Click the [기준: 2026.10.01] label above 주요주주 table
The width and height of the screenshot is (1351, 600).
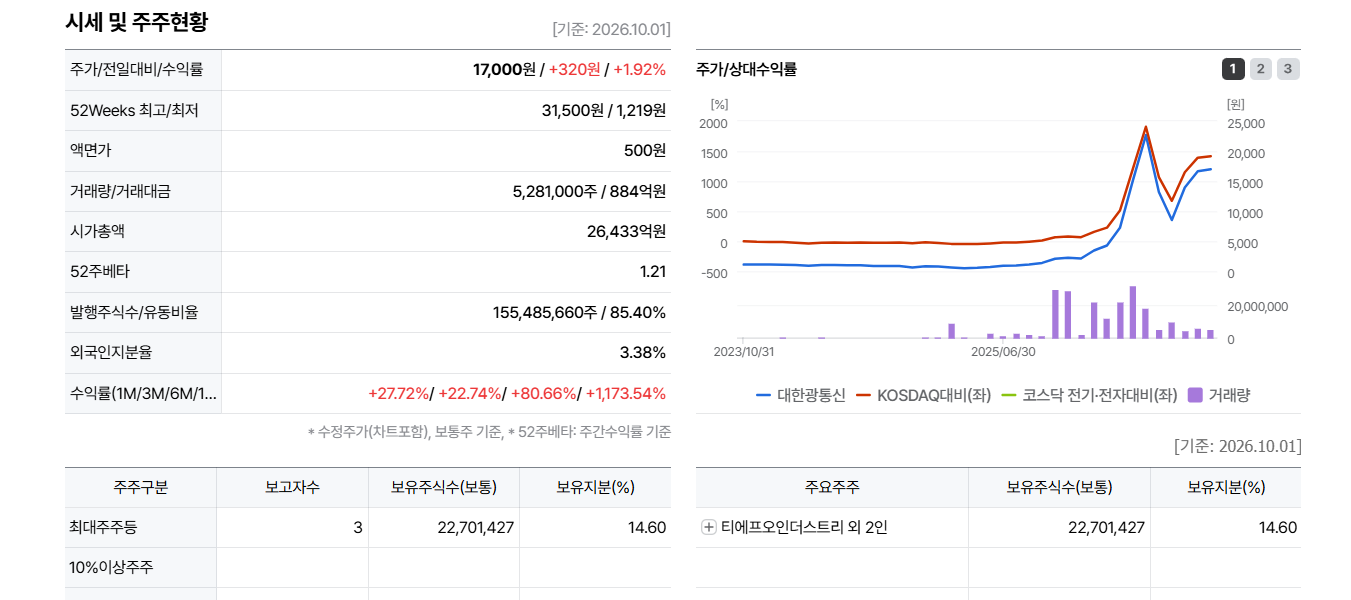(x=1238, y=446)
